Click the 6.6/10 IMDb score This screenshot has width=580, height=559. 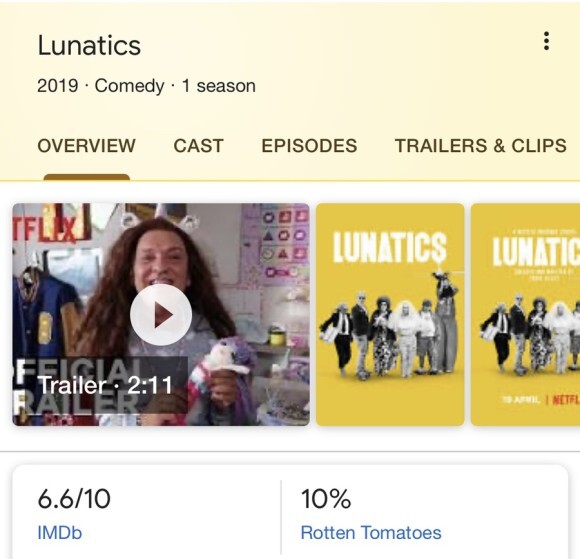pyautogui.click(x=74, y=499)
